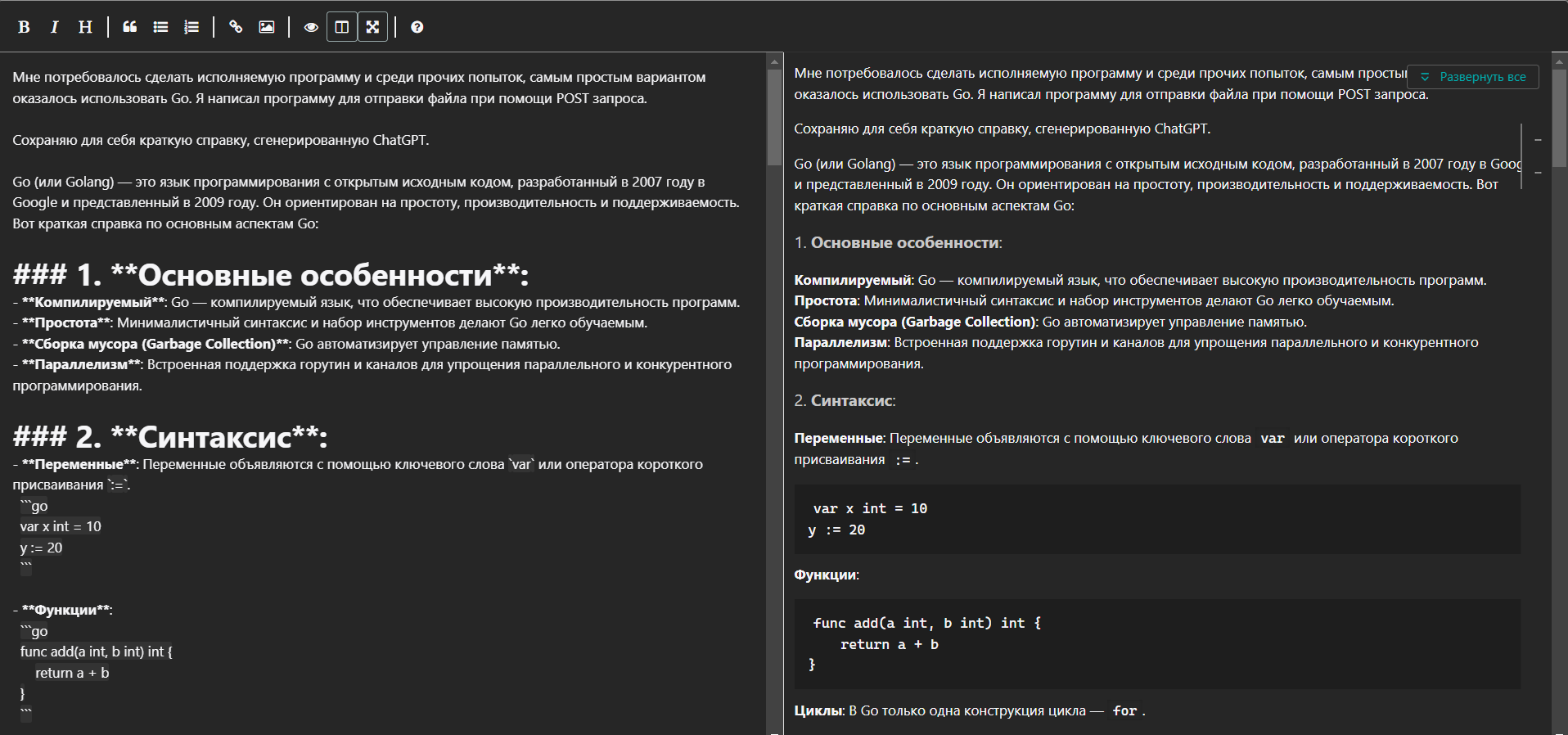Click the '- **Параллелизм**' line in the editor

coord(372,375)
